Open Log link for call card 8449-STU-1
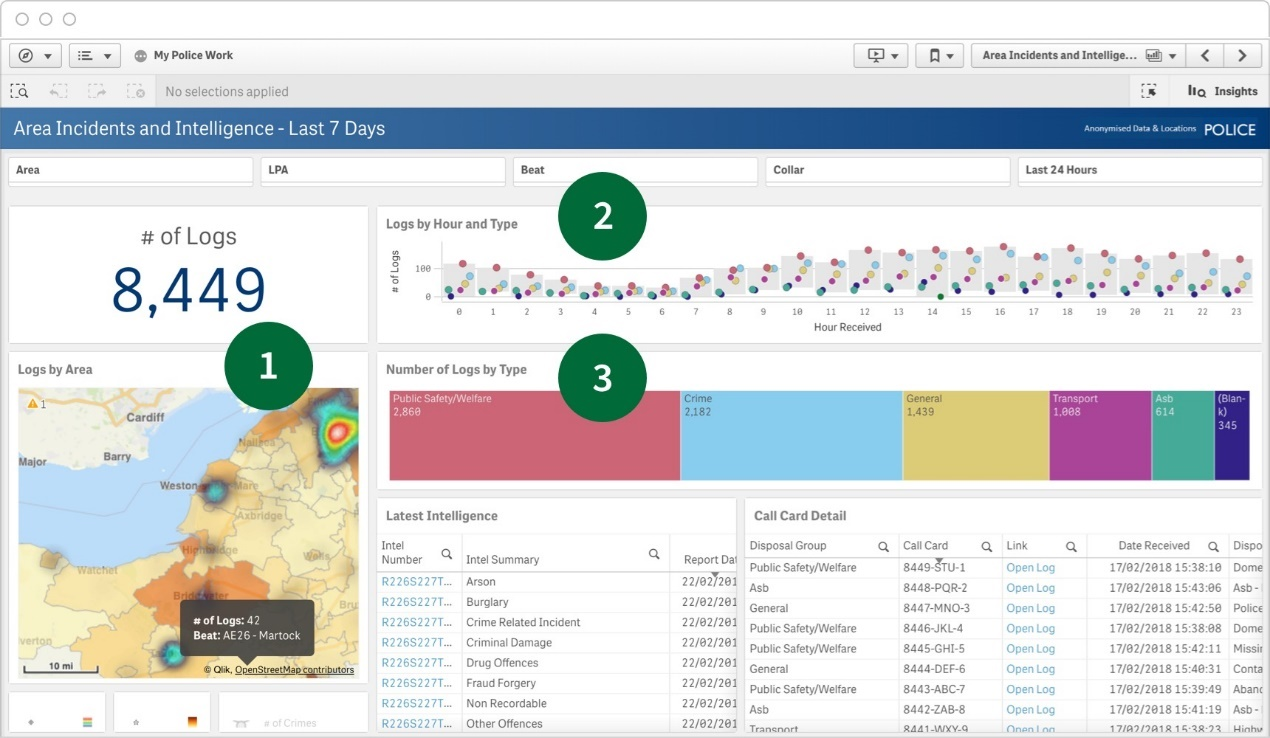 click(1030, 568)
